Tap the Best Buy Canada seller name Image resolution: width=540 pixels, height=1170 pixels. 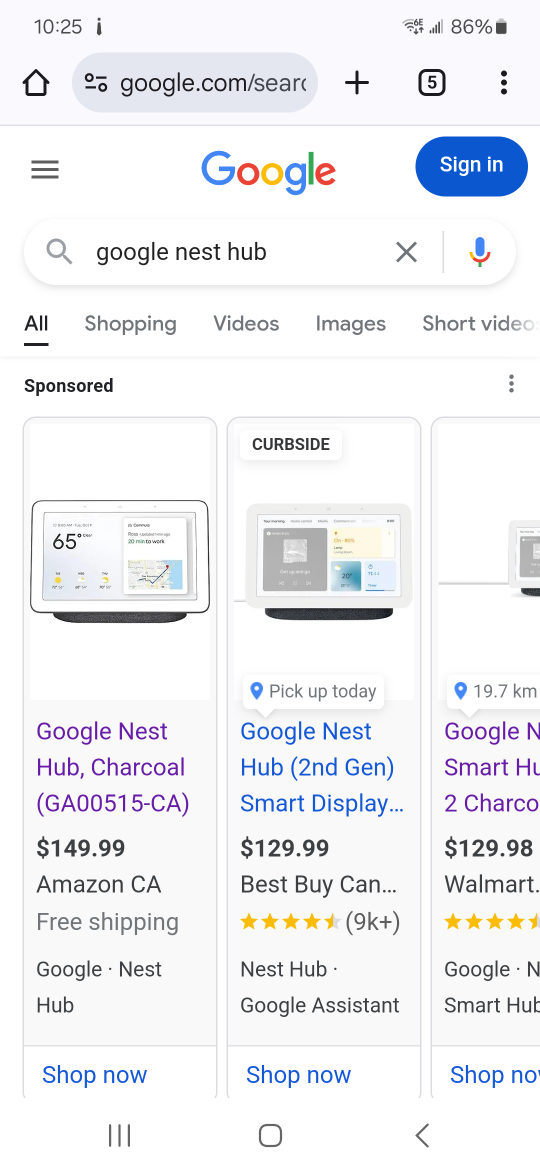point(319,885)
